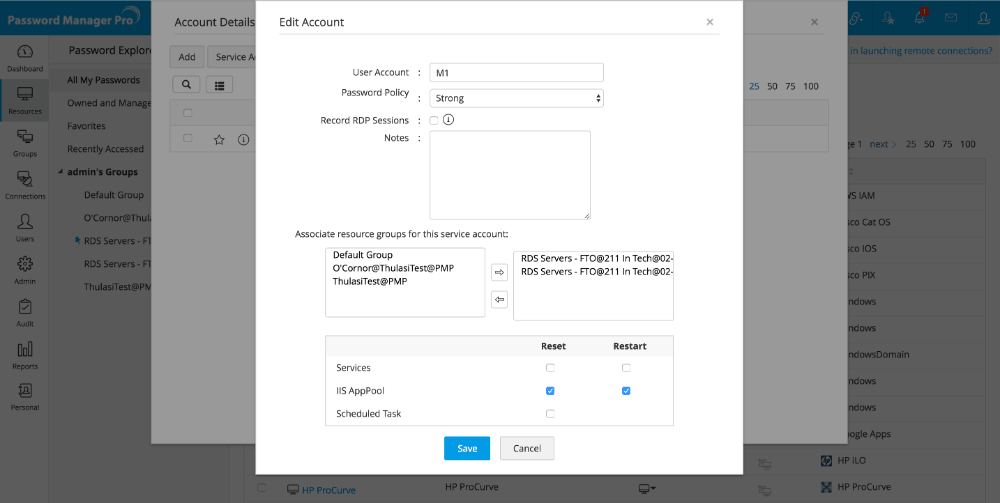Open the Password Policy dropdown
This screenshot has width=1000, height=503.
[516, 98]
